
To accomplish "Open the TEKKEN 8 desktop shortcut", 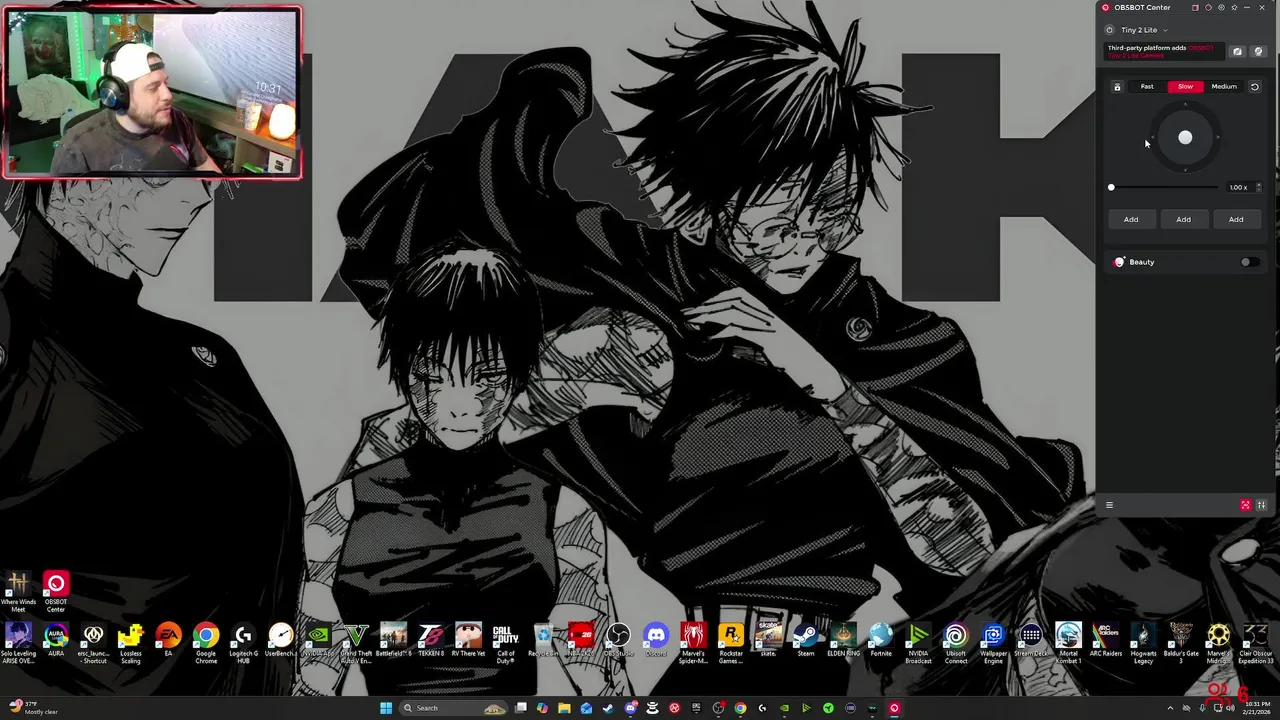I will coord(431,640).
